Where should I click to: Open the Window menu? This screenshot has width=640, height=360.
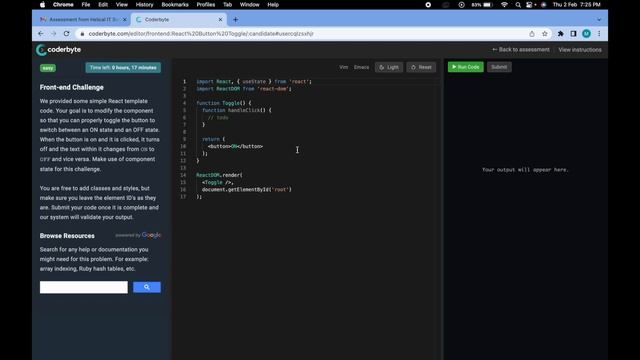tap(249, 5)
